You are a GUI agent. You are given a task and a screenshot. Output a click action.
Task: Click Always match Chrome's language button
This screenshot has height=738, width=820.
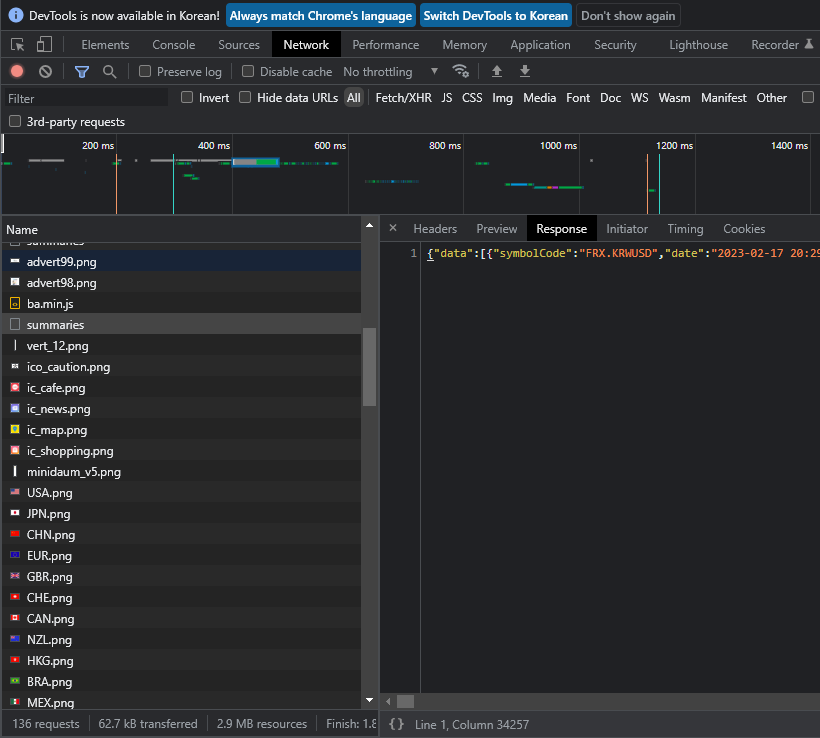point(321,16)
